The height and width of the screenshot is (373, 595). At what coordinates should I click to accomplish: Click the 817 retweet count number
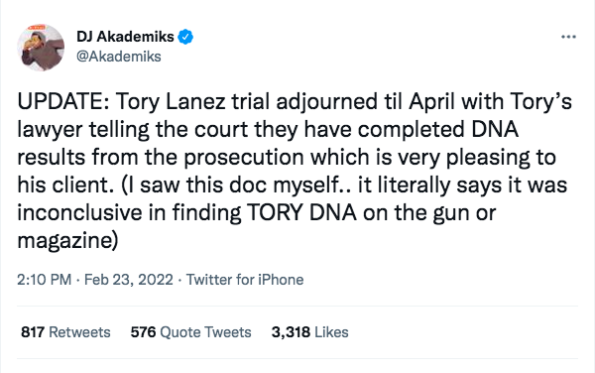33,332
